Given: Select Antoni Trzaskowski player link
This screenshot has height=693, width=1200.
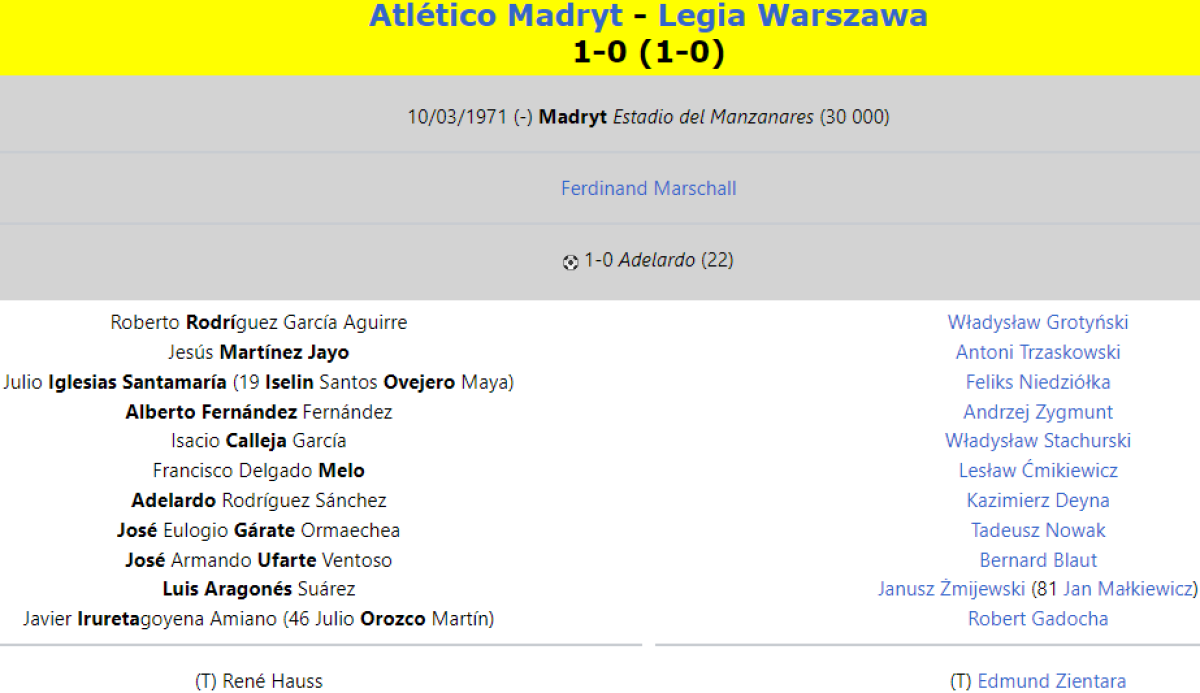Looking at the screenshot, I should (1037, 352).
